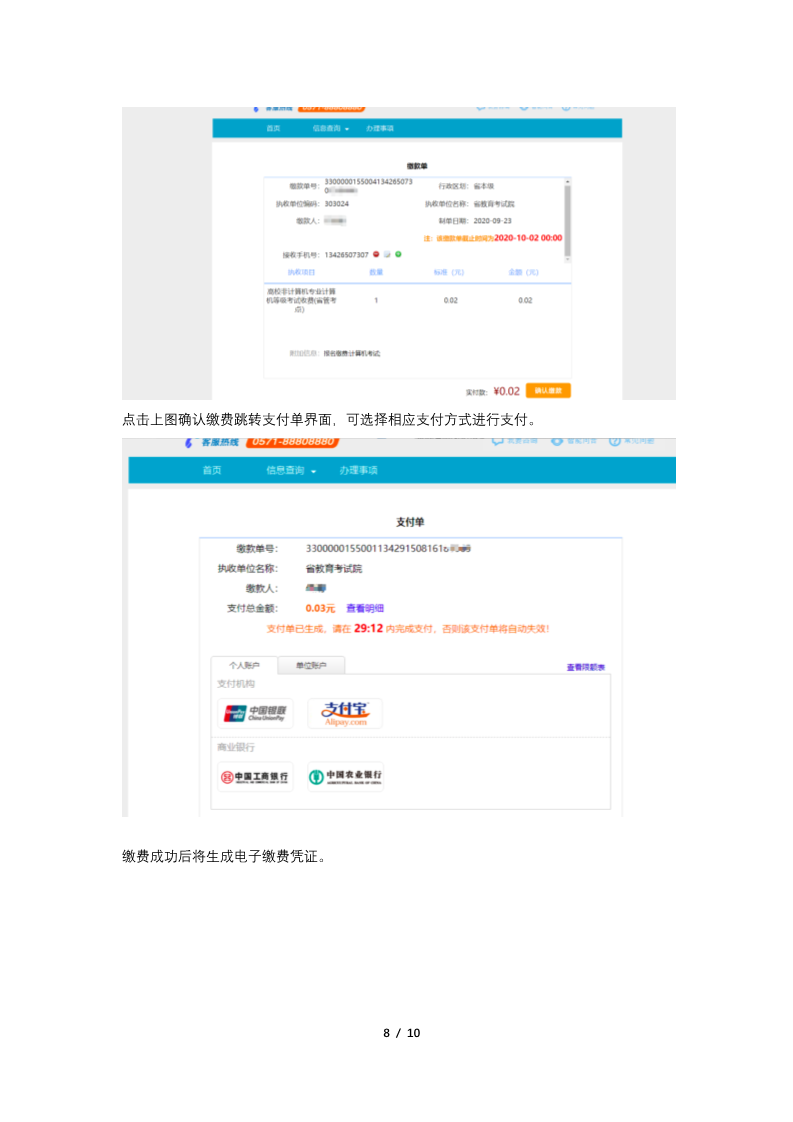Click green plus icon beside phone number
793x1122 pixels.
point(398,254)
